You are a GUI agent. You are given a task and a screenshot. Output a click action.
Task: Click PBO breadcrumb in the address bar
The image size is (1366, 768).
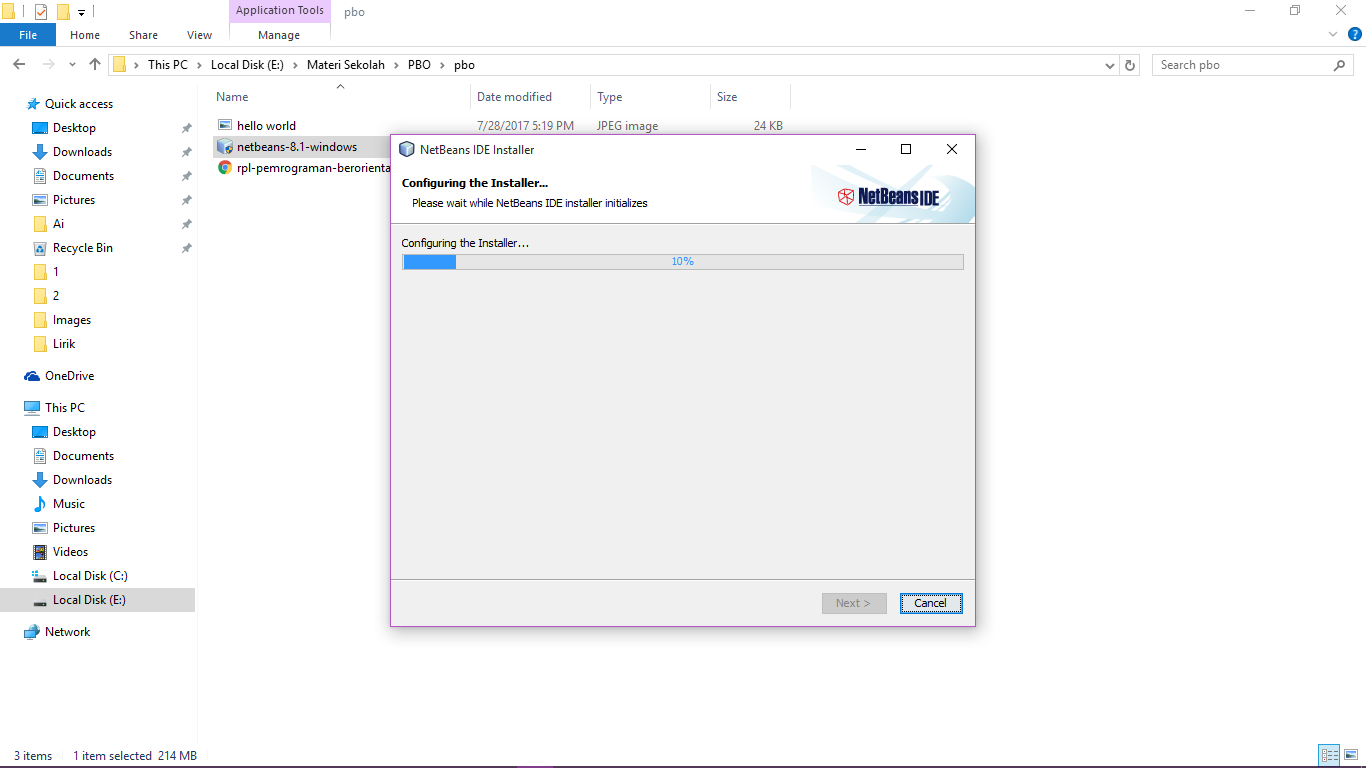click(x=419, y=65)
